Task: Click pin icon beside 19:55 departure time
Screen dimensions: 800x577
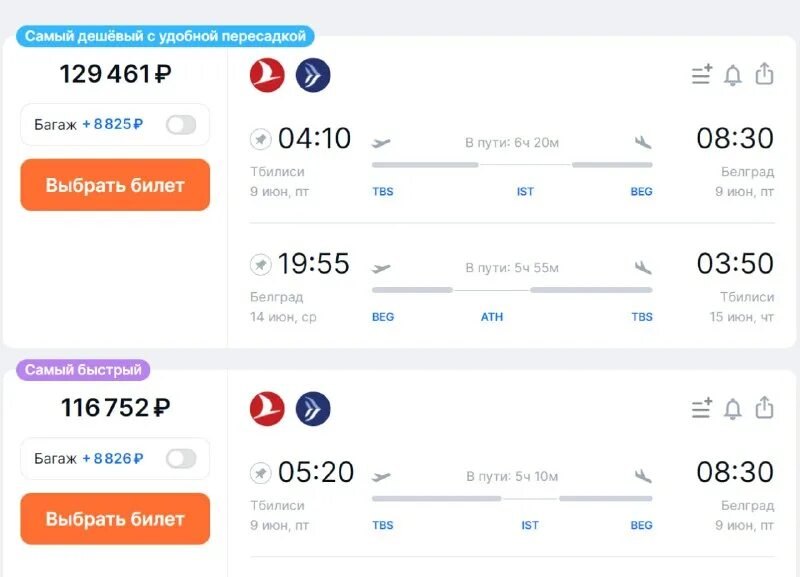Action: pos(261,264)
